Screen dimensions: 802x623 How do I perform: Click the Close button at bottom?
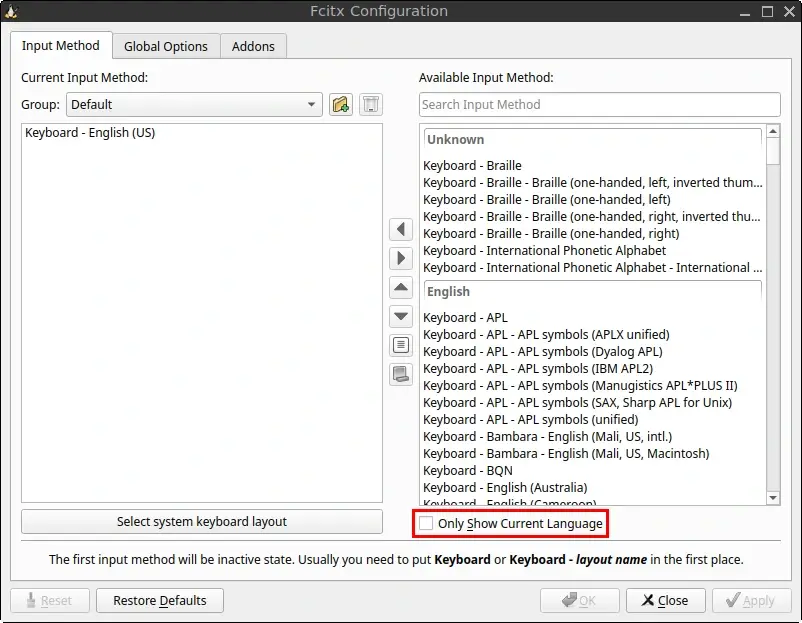(665, 600)
